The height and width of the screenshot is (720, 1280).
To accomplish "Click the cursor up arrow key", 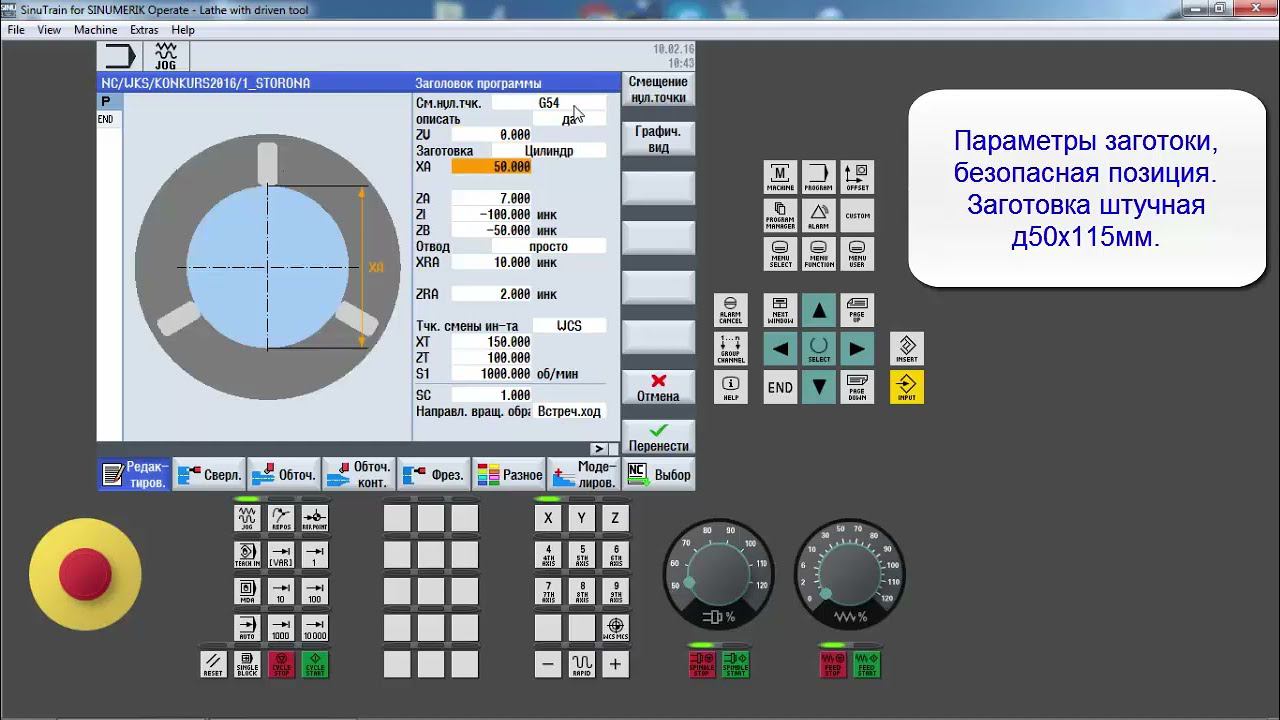I will click(x=819, y=310).
